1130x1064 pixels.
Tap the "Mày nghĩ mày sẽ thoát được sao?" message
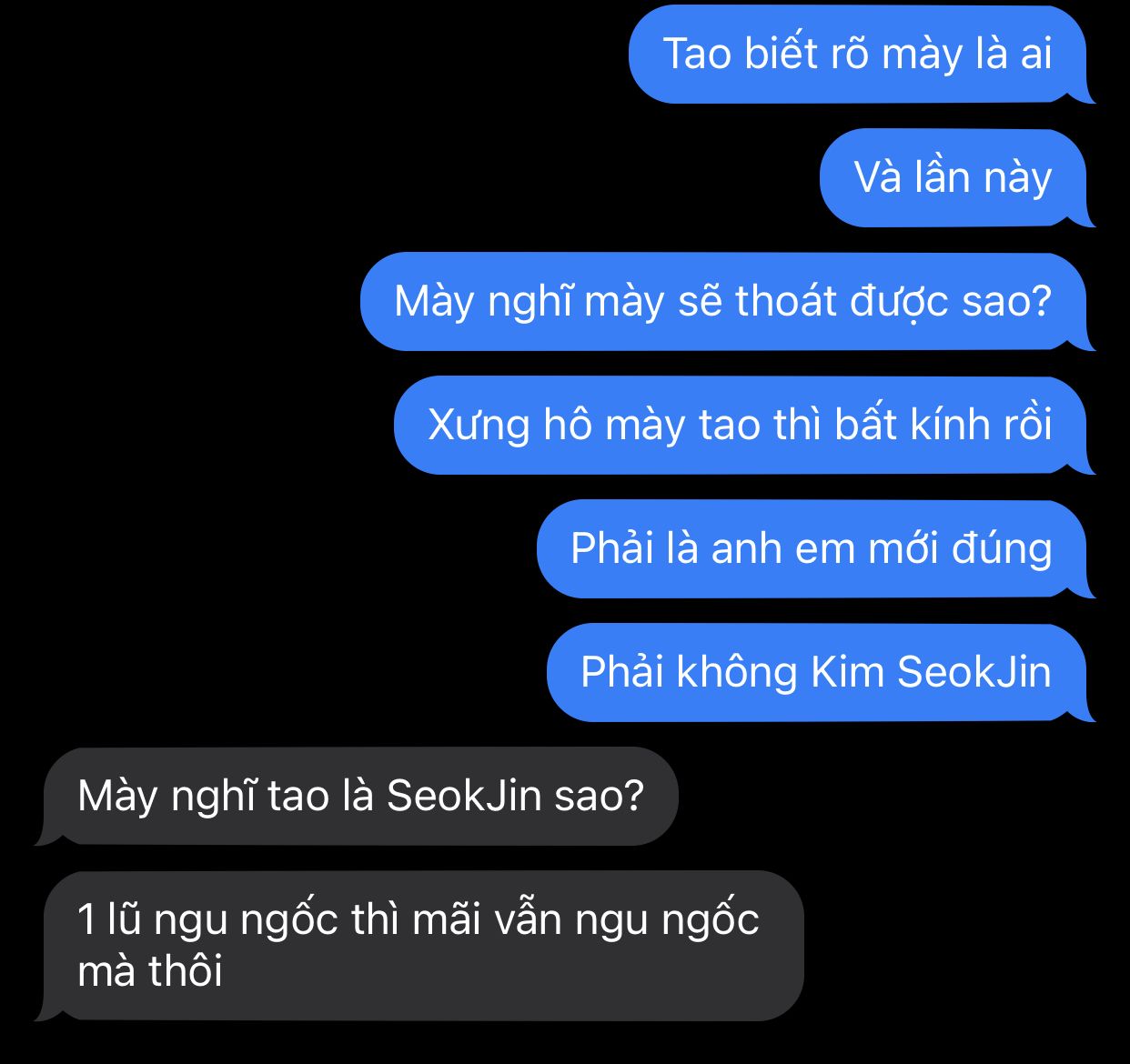pyautogui.click(x=724, y=302)
